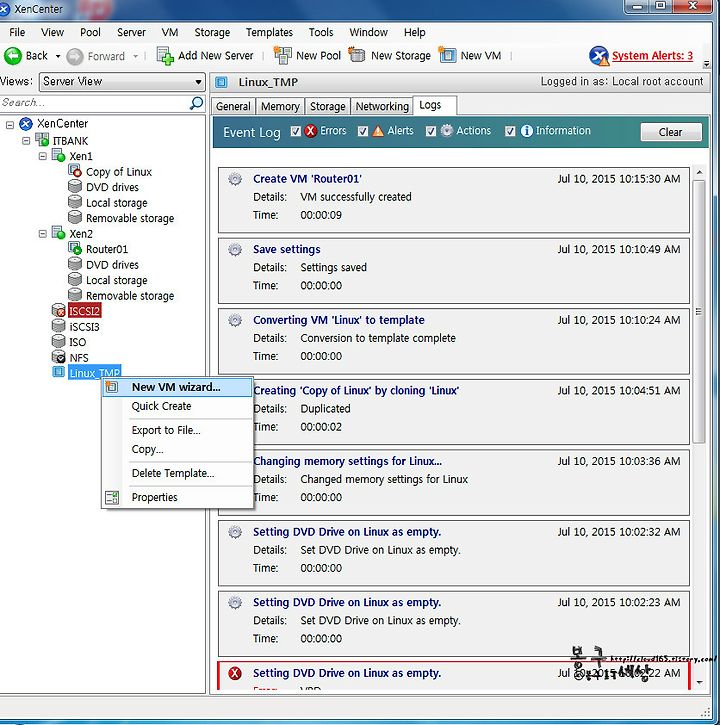Click the ISO storage repository icon

pos(58,341)
